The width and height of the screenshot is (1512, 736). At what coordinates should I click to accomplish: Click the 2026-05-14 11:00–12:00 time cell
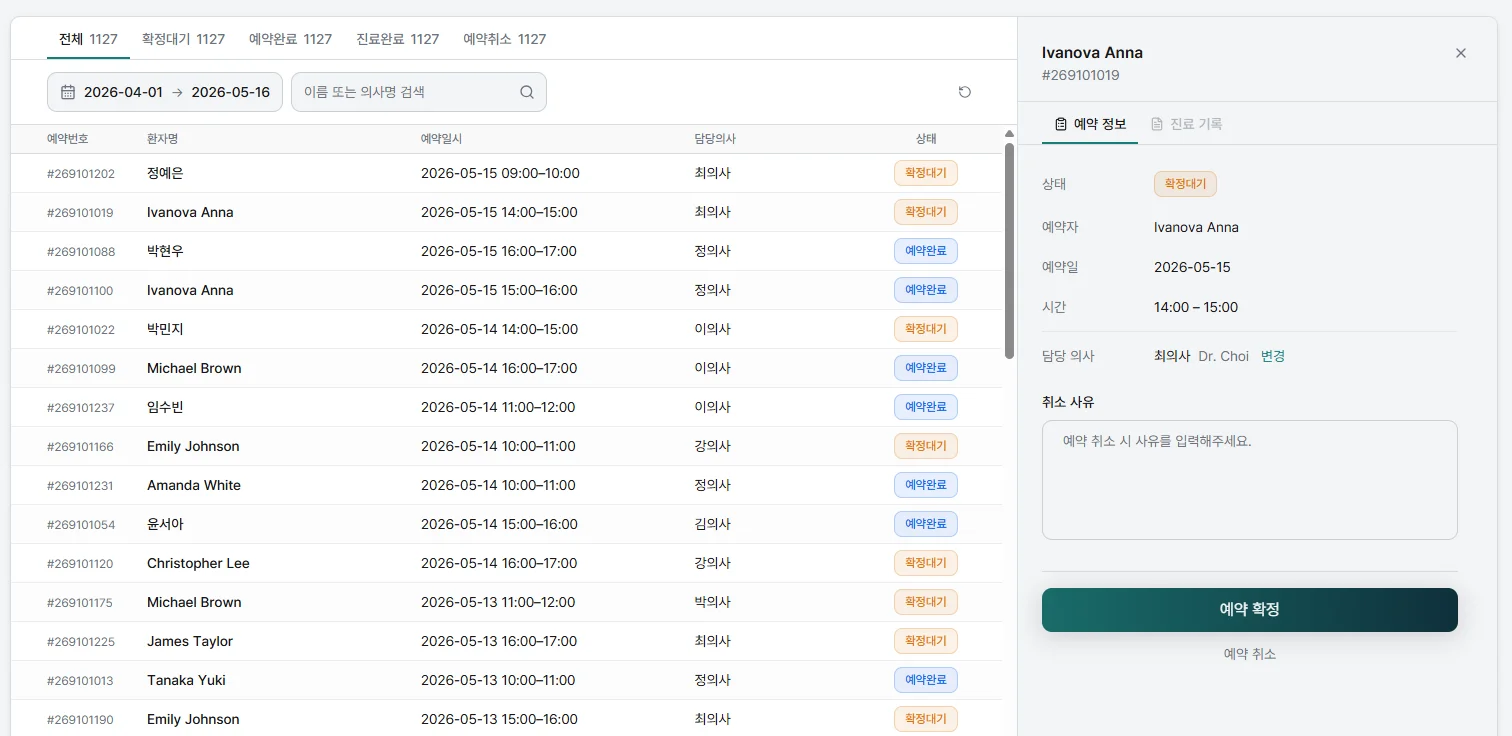coord(498,407)
